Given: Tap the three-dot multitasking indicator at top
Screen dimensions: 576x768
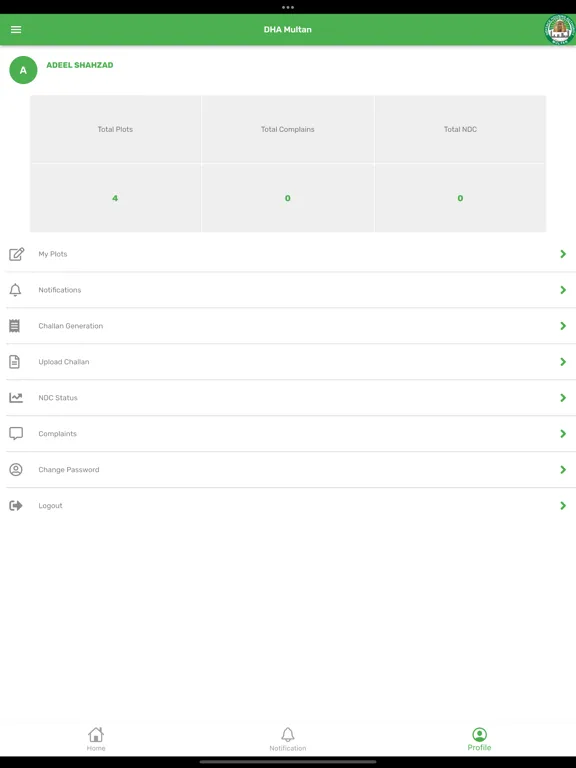Looking at the screenshot, I should [288, 7].
